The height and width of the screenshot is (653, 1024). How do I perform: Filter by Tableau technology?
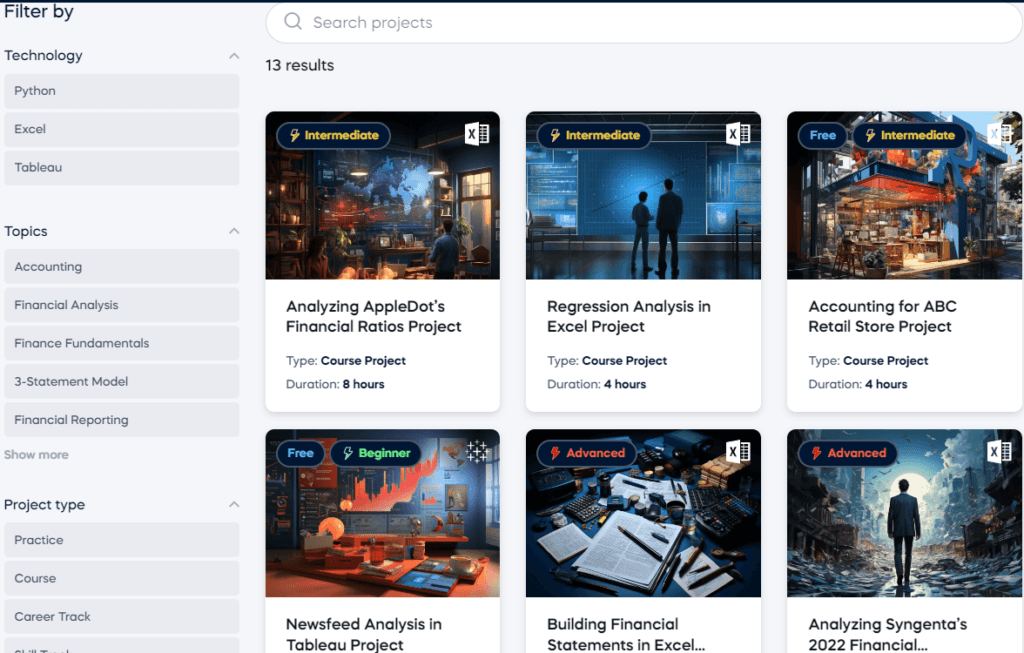pos(121,168)
